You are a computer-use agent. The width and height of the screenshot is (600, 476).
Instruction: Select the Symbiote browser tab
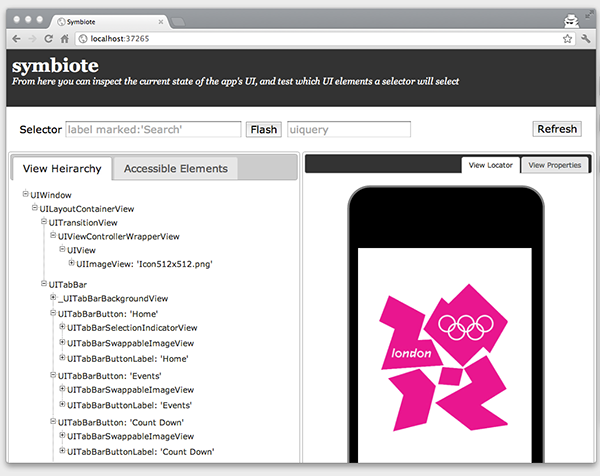tap(107, 22)
